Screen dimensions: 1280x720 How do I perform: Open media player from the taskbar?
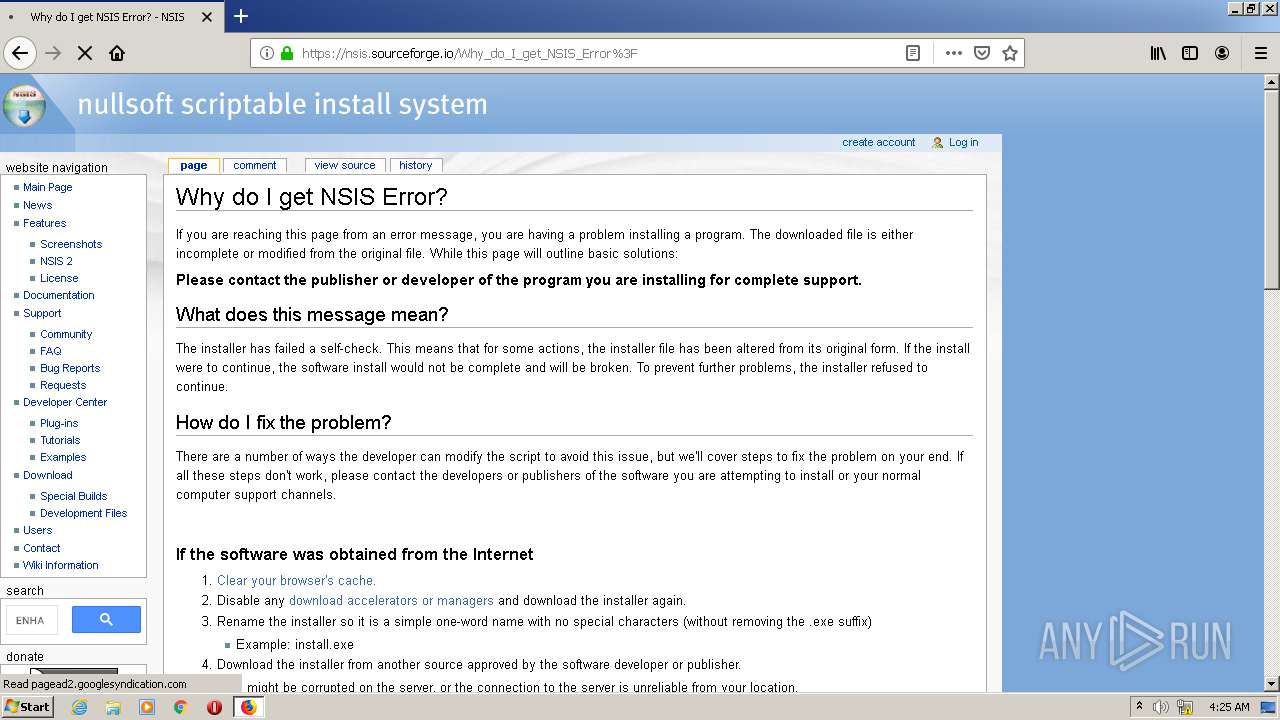click(147, 707)
